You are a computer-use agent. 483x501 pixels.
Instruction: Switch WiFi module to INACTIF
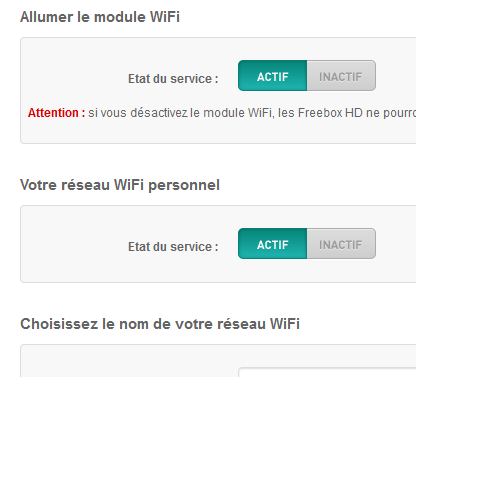(341, 76)
